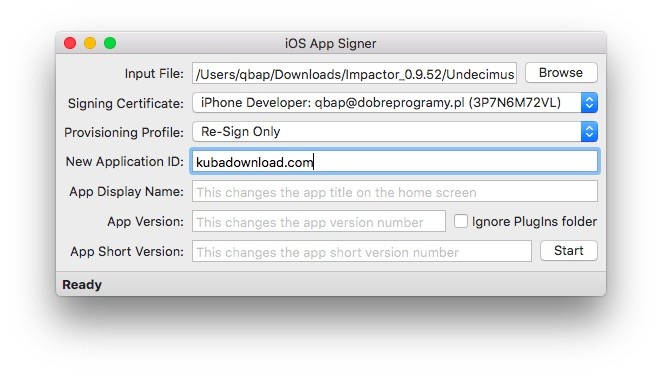Screen dimensions: 662x376
Task: Select the App Version text field
Action: point(319,221)
